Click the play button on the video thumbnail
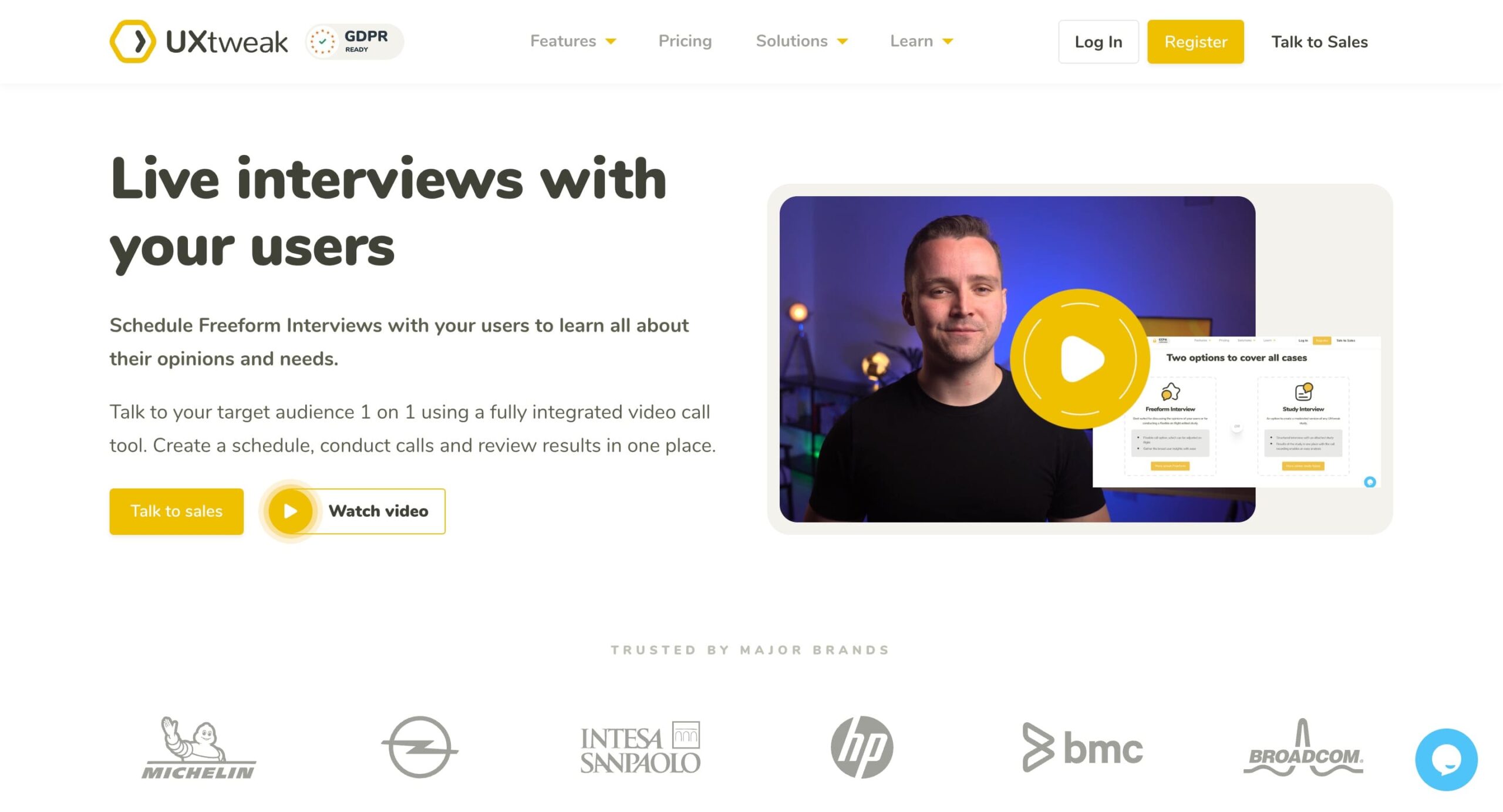The image size is (1503, 812). click(x=1079, y=358)
